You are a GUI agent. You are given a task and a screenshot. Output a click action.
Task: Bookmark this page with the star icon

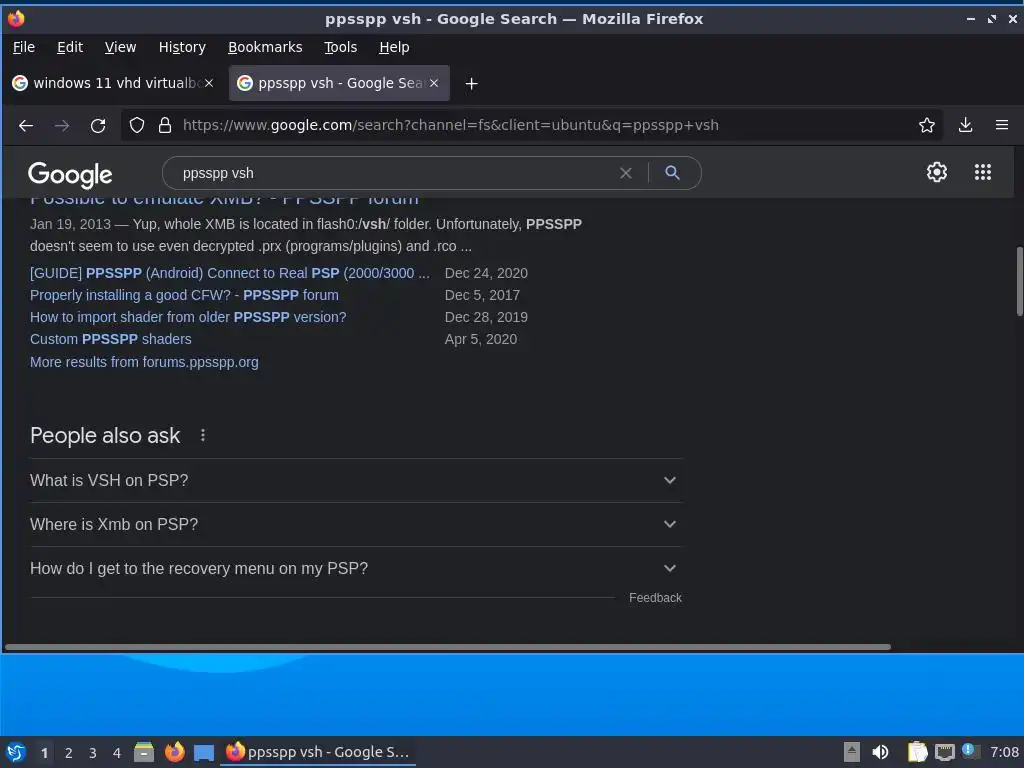pos(927,125)
